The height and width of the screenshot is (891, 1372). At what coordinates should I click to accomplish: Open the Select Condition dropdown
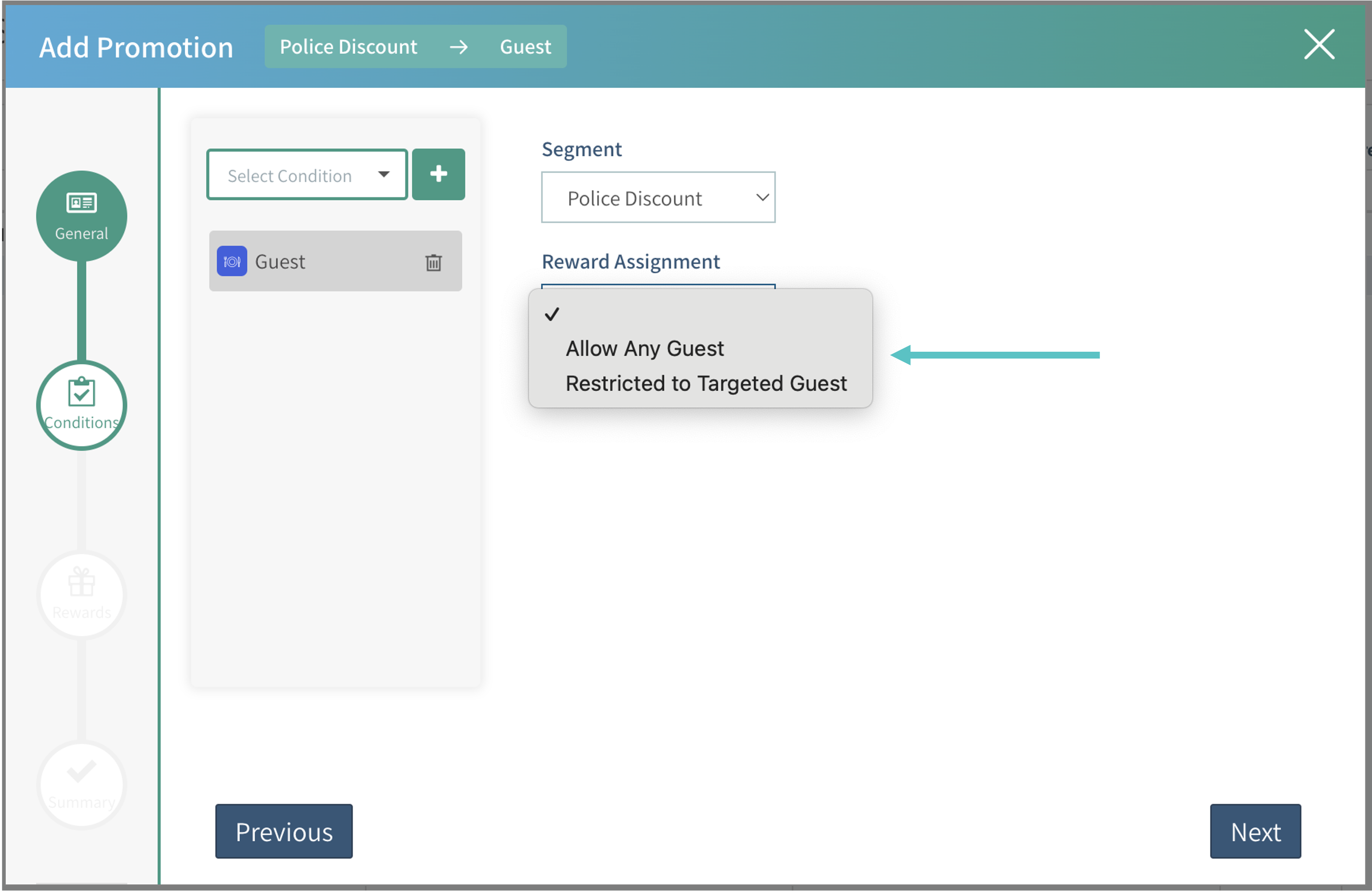pyautogui.click(x=289, y=175)
